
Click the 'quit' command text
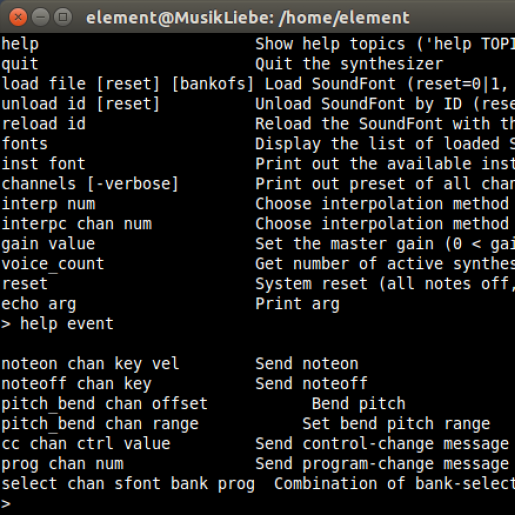coord(20,64)
